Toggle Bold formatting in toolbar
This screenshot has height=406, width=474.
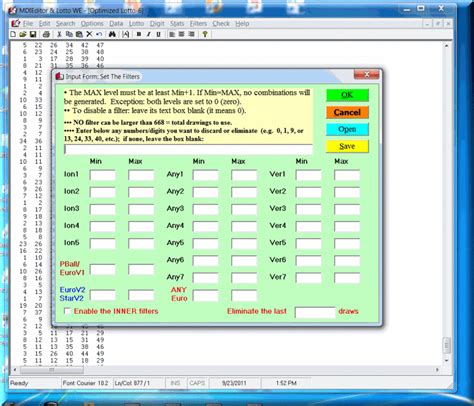tap(139, 34)
